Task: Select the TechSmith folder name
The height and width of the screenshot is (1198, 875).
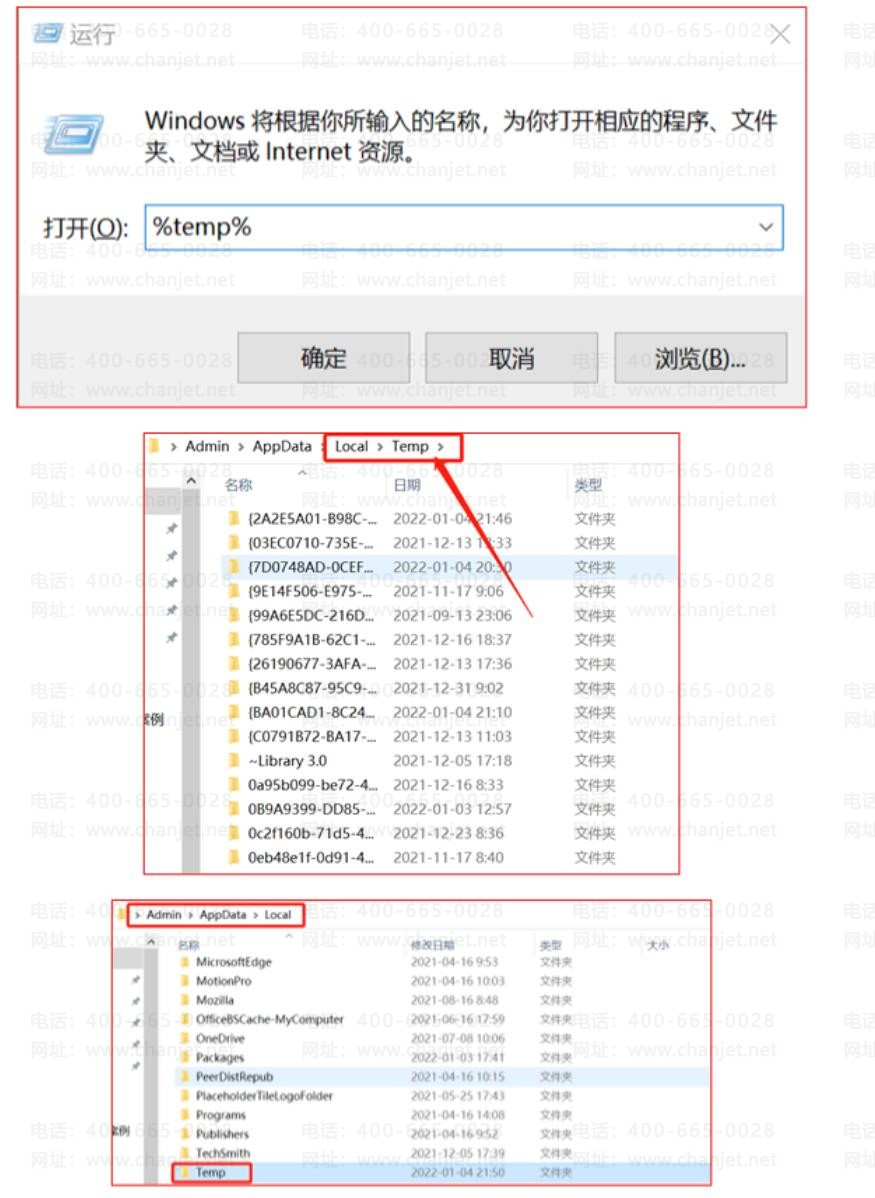Action: coord(223,1154)
